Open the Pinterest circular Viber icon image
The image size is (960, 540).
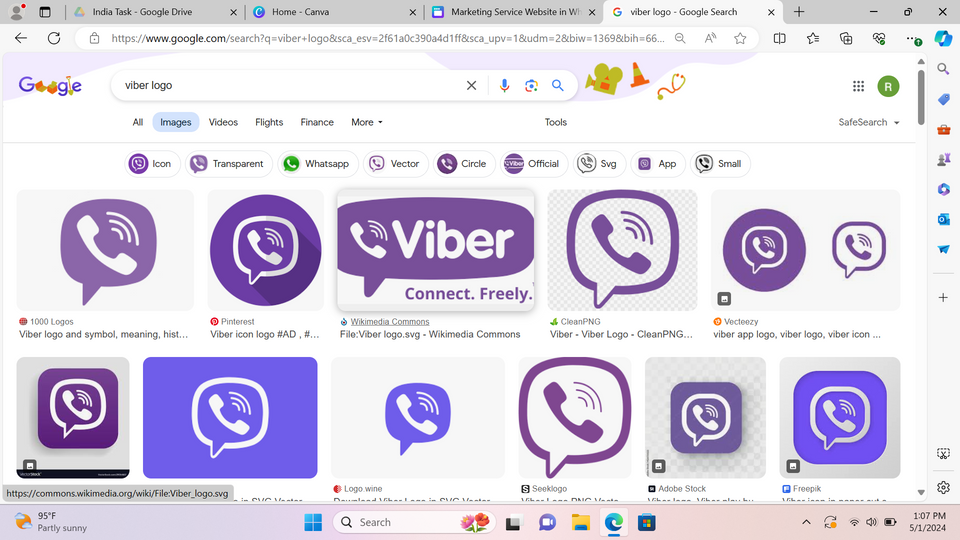click(x=266, y=250)
